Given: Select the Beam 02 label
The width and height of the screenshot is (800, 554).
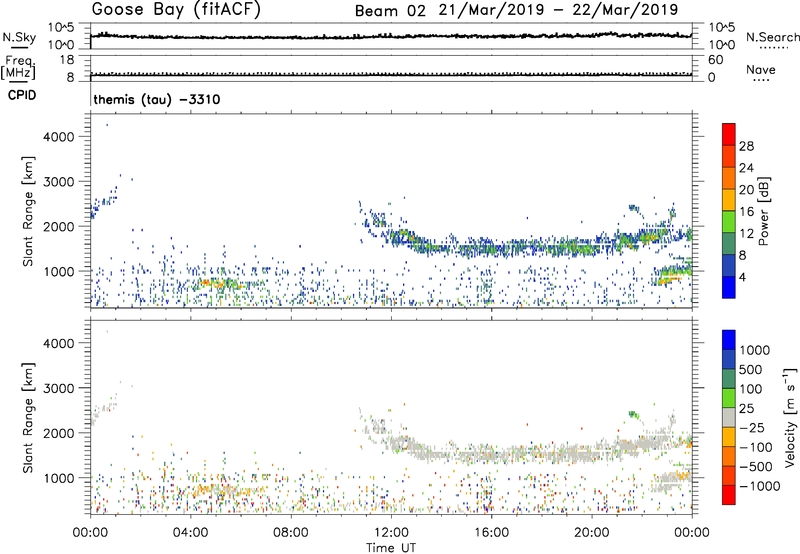Looking at the screenshot, I should (390, 11).
